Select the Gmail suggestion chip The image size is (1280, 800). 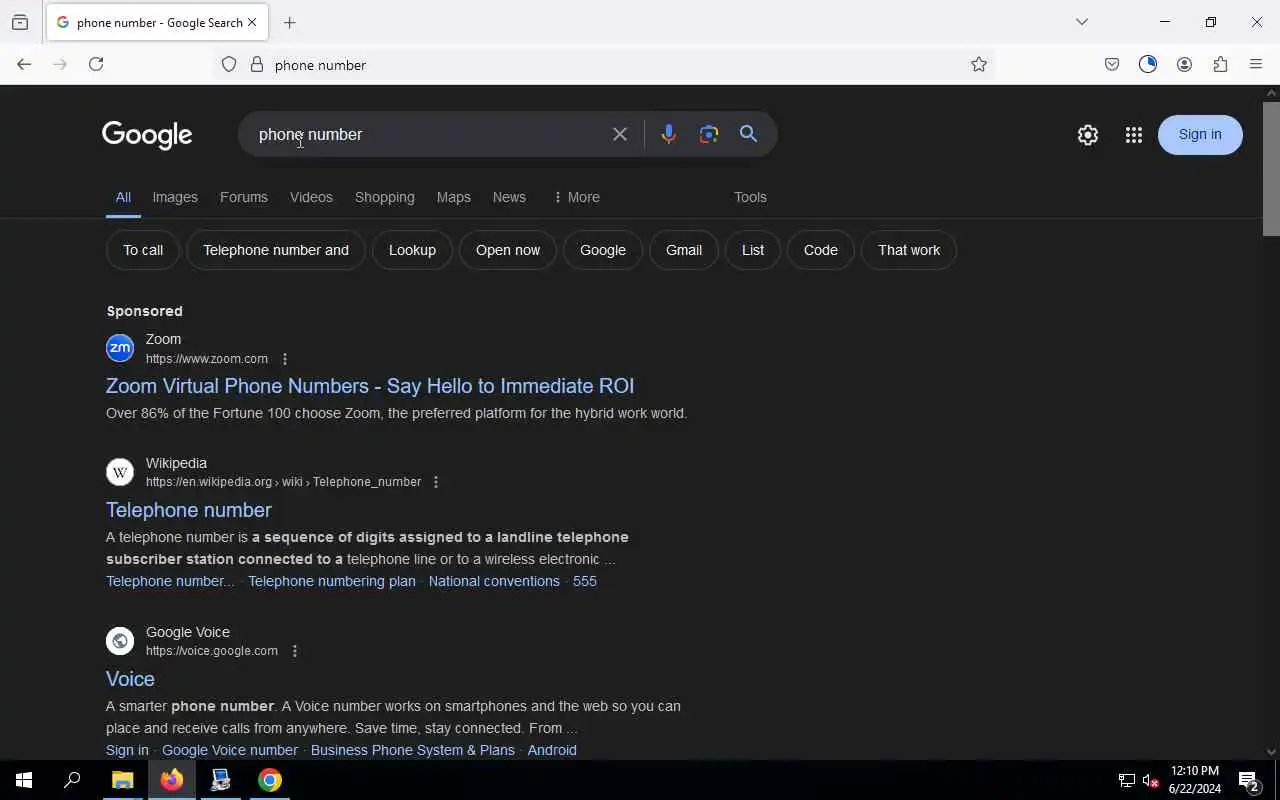coord(684,250)
